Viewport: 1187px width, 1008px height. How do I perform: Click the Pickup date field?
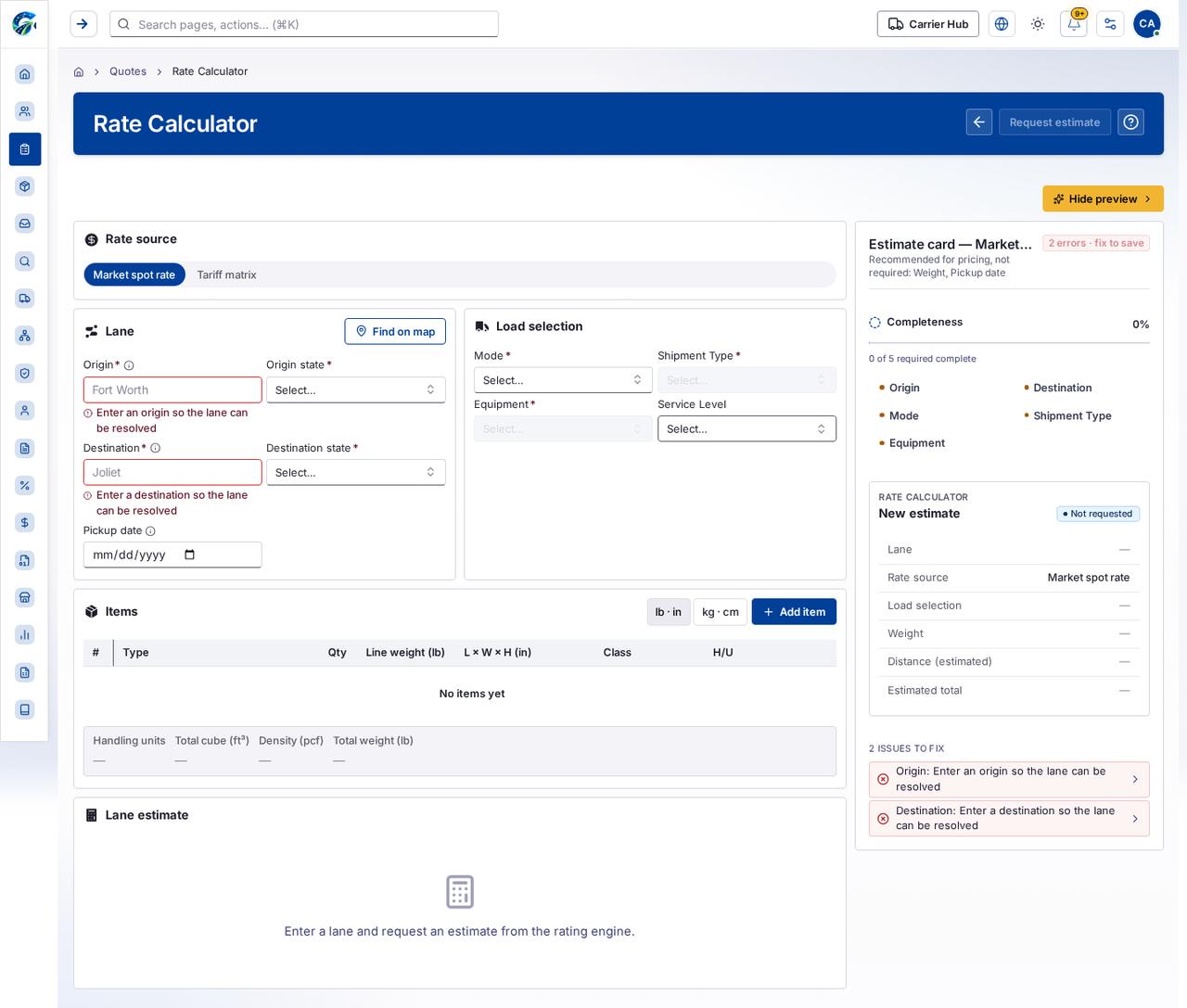pos(172,555)
